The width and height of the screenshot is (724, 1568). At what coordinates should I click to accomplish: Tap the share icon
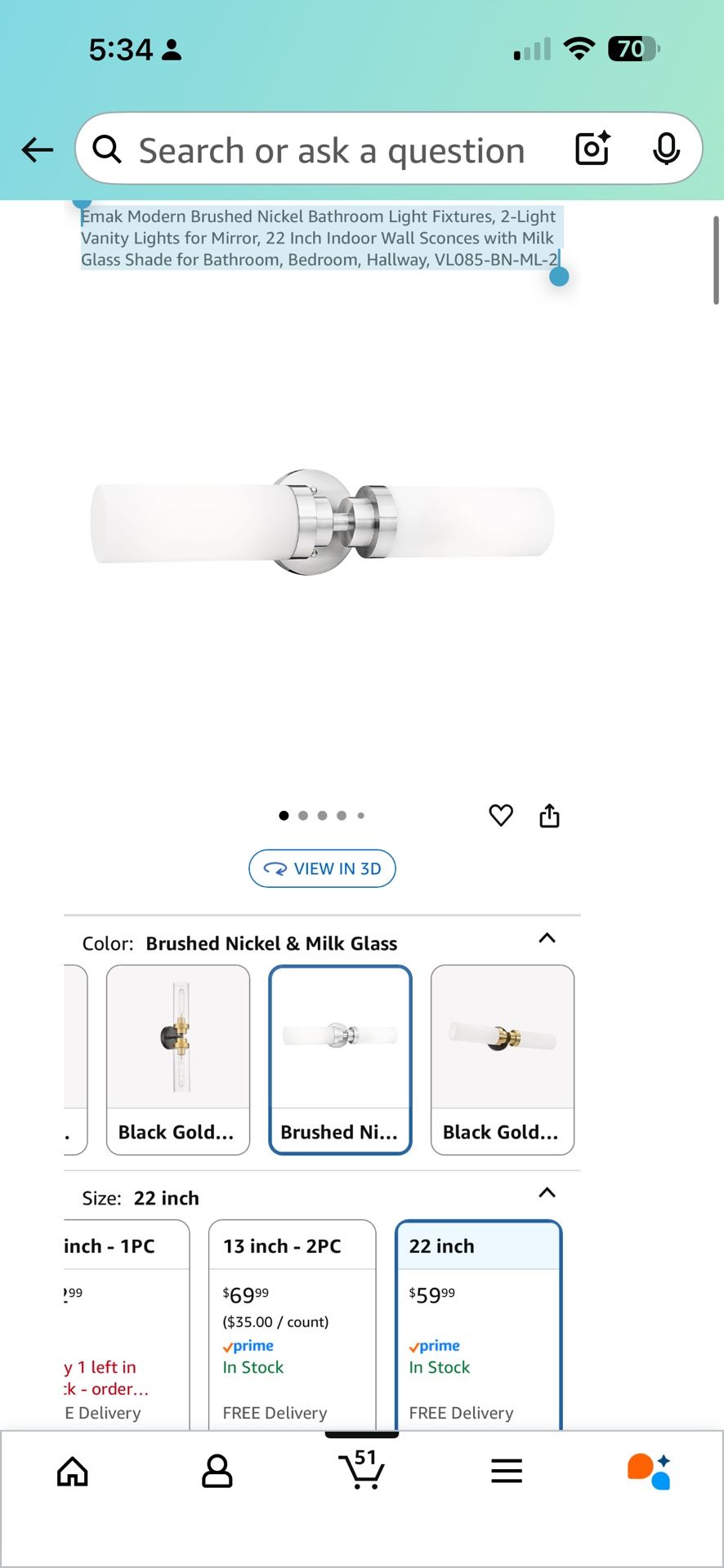click(x=549, y=815)
